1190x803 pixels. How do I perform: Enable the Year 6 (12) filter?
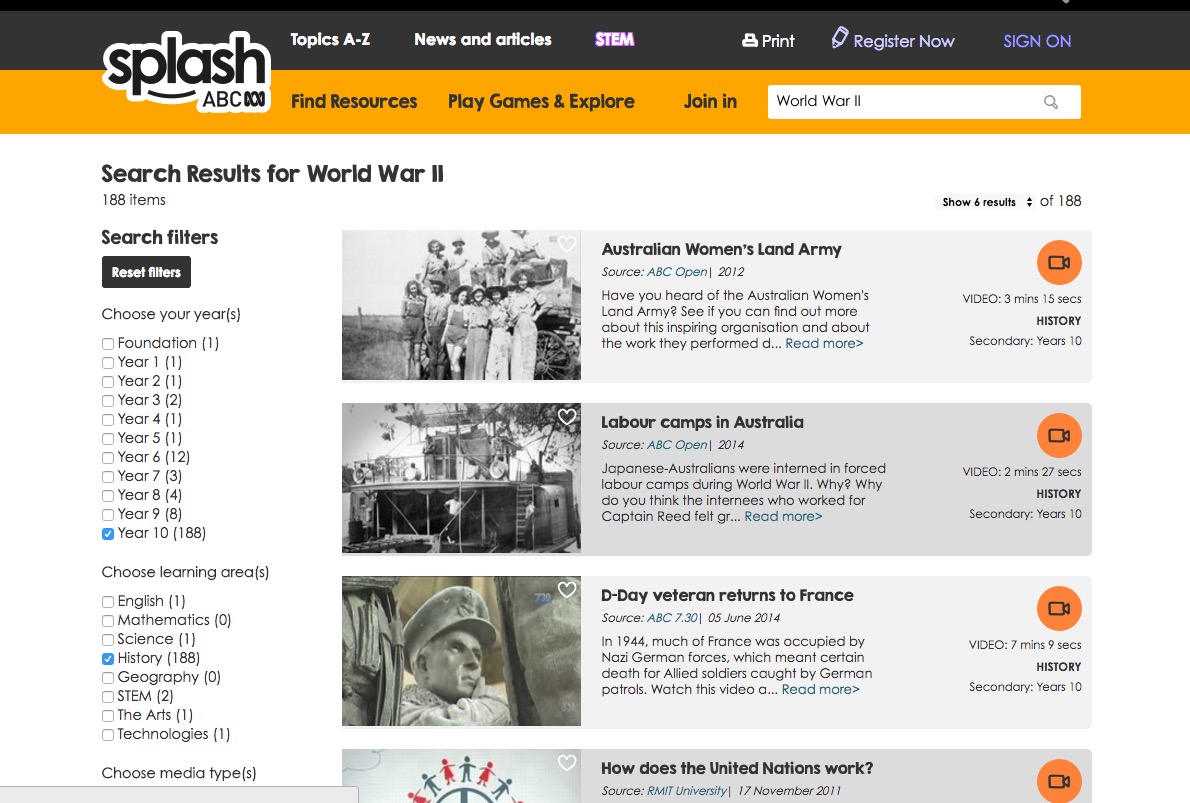tap(108, 458)
